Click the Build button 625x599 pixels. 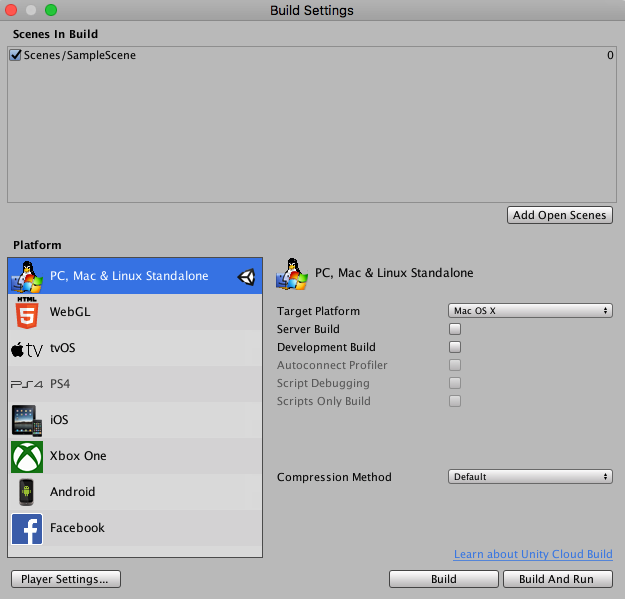[443, 579]
